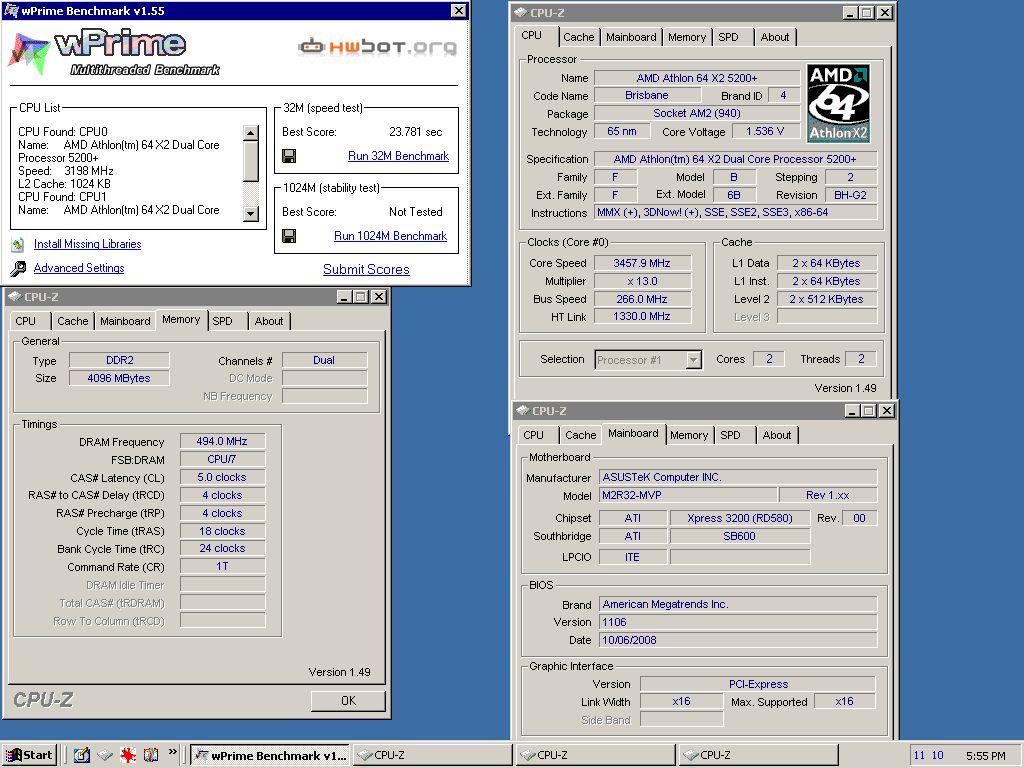The height and width of the screenshot is (768, 1024).
Task: Click the Command Rate 1T value
Action: tap(222, 566)
